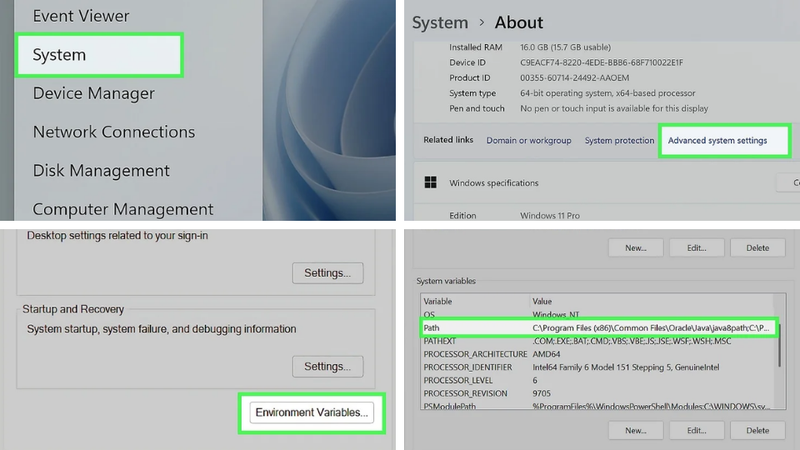Open System protection link
Viewport: 800px width, 450px height.
pyautogui.click(x=619, y=140)
